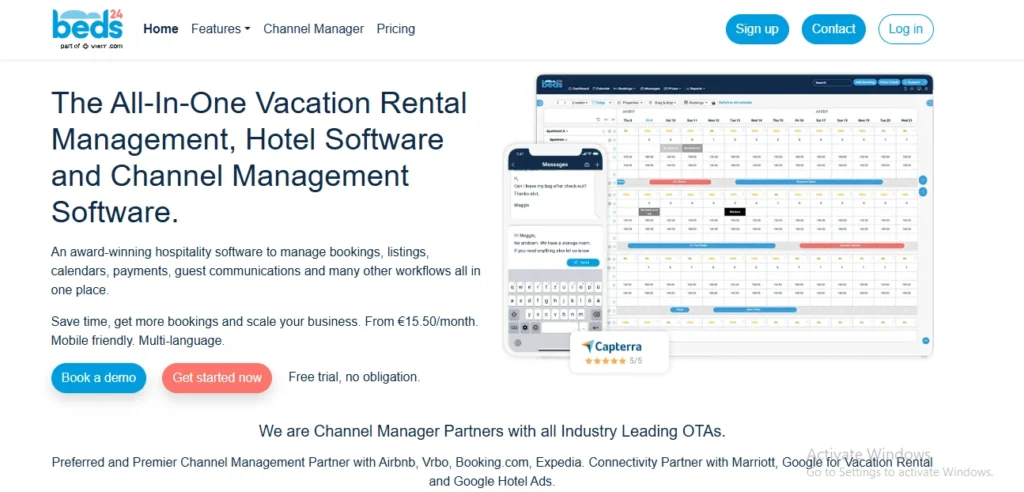Click the Get started now button
1024x492 pixels.
coord(217,378)
